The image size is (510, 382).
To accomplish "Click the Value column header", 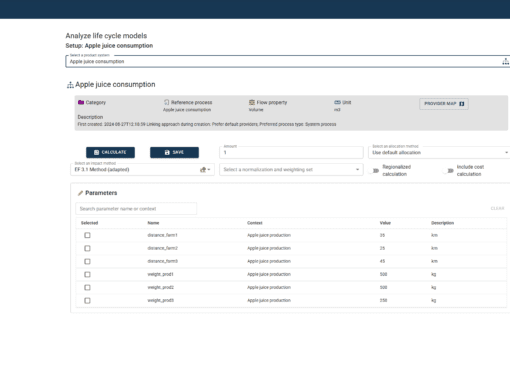I will pos(385,223).
